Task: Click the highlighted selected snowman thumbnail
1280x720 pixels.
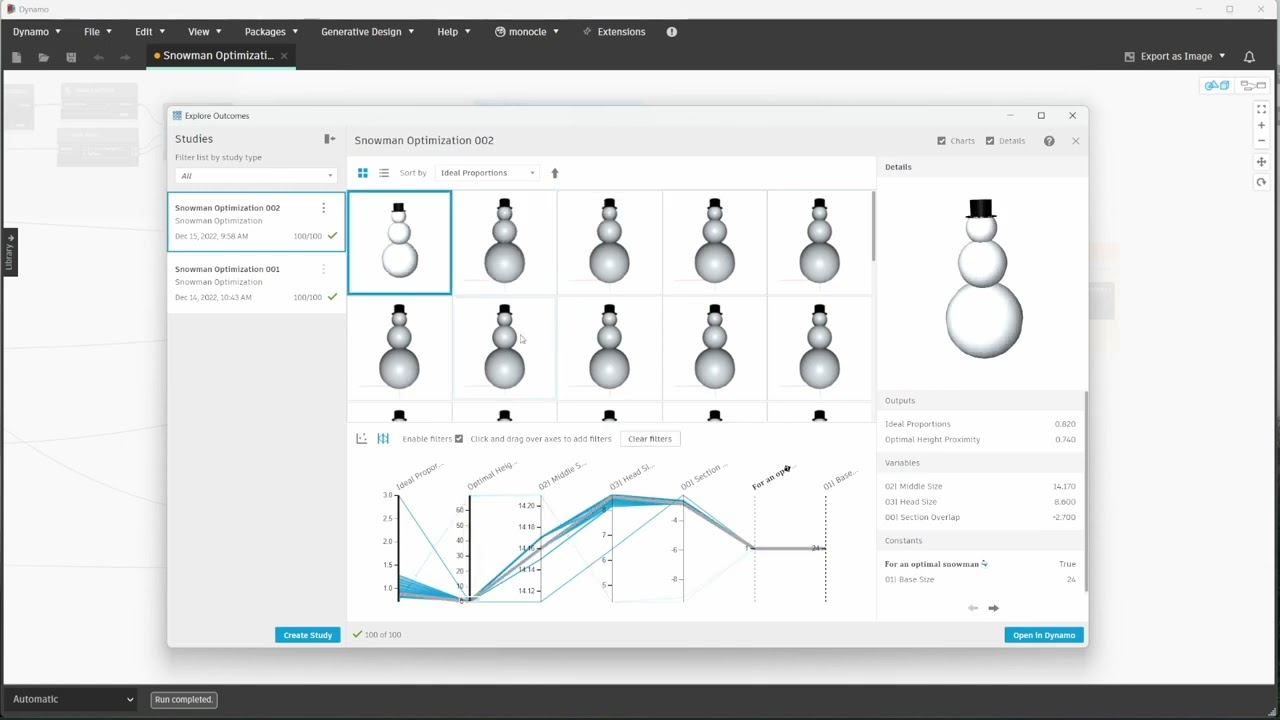Action: click(399, 242)
